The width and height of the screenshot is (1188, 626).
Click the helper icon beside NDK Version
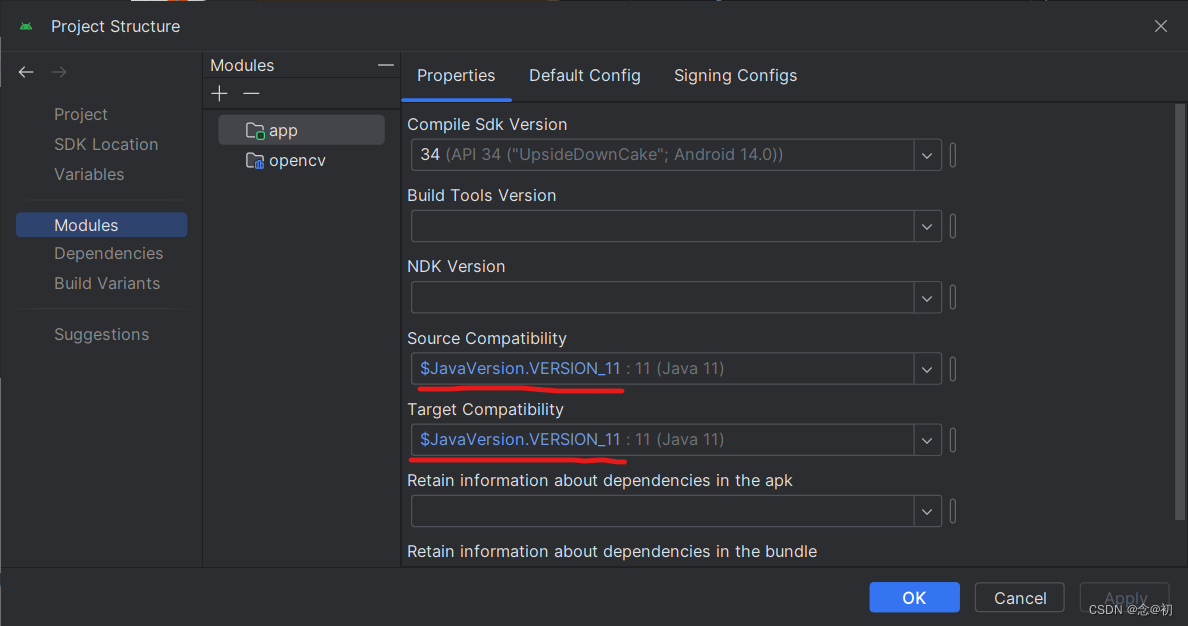952,297
